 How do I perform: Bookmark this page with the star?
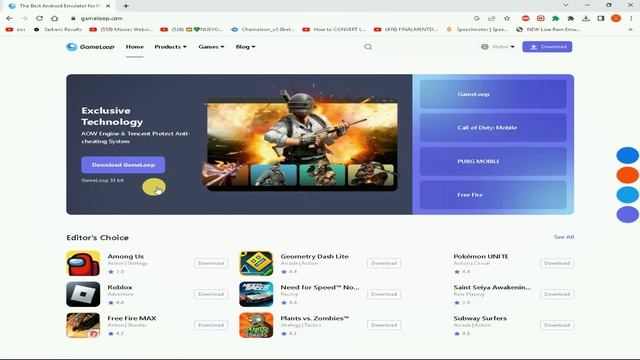[507, 18]
